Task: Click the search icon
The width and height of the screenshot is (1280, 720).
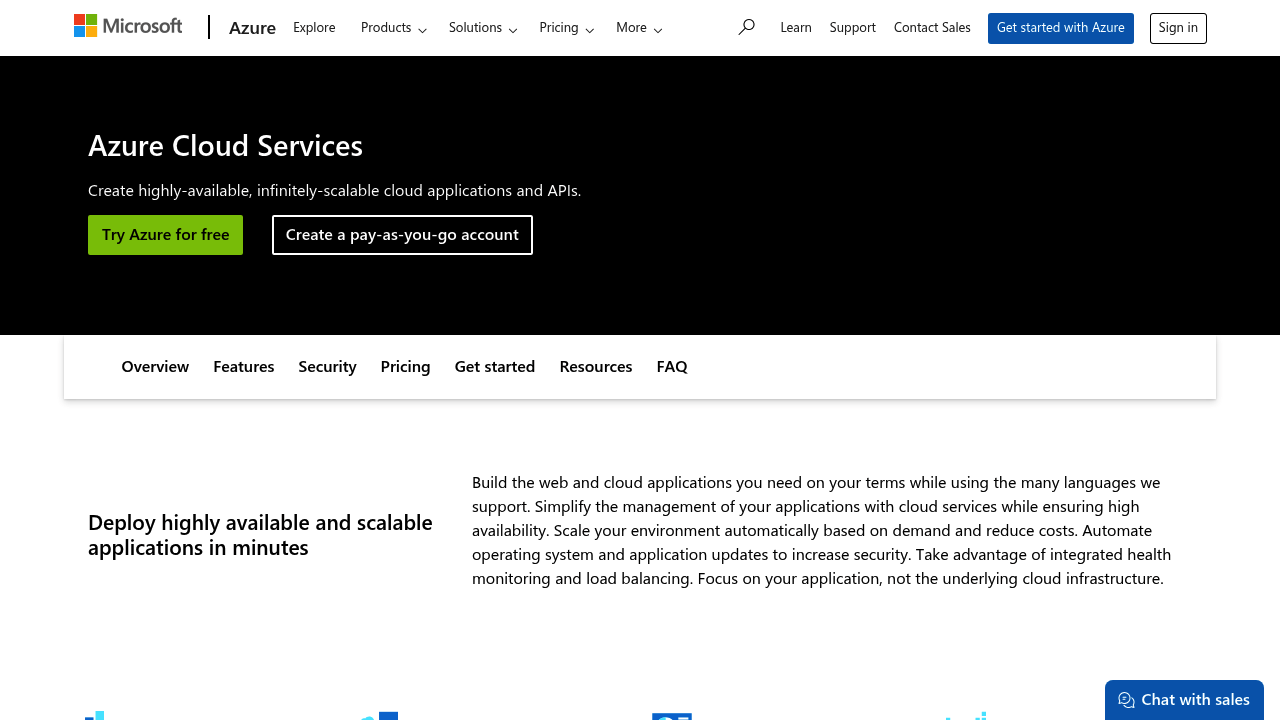Action: coord(745,27)
